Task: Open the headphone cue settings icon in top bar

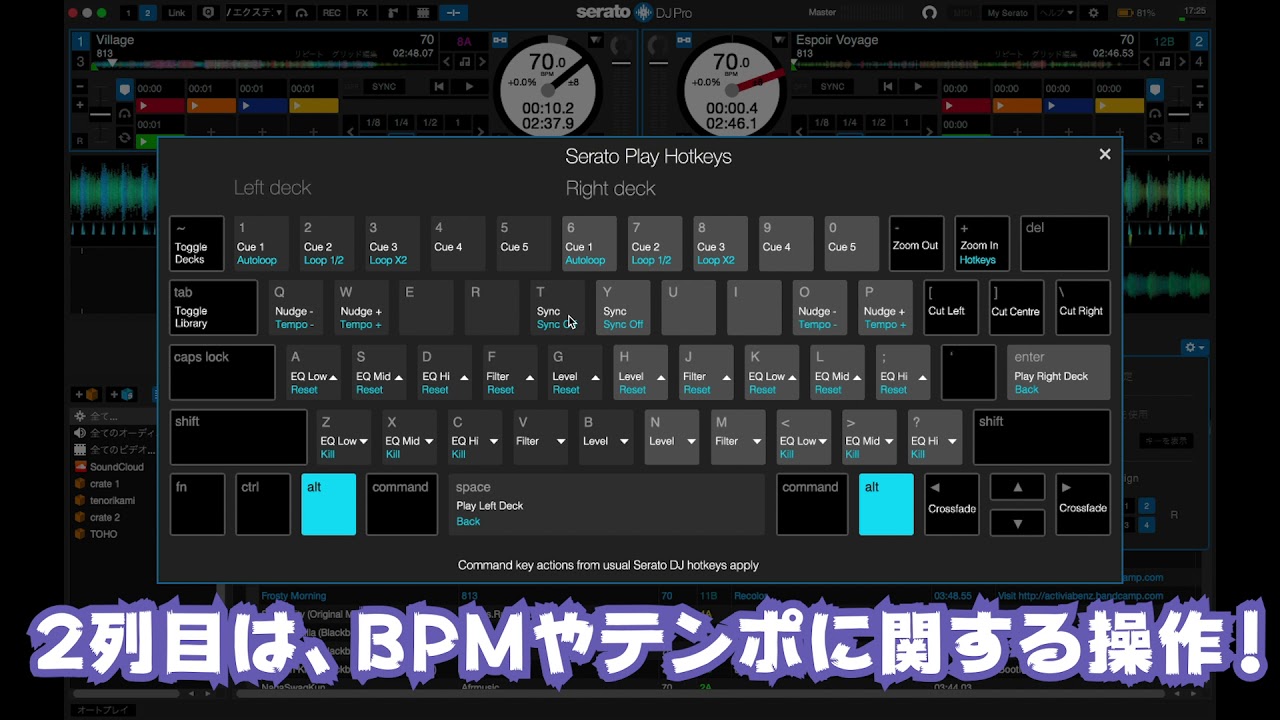Action: tap(301, 13)
